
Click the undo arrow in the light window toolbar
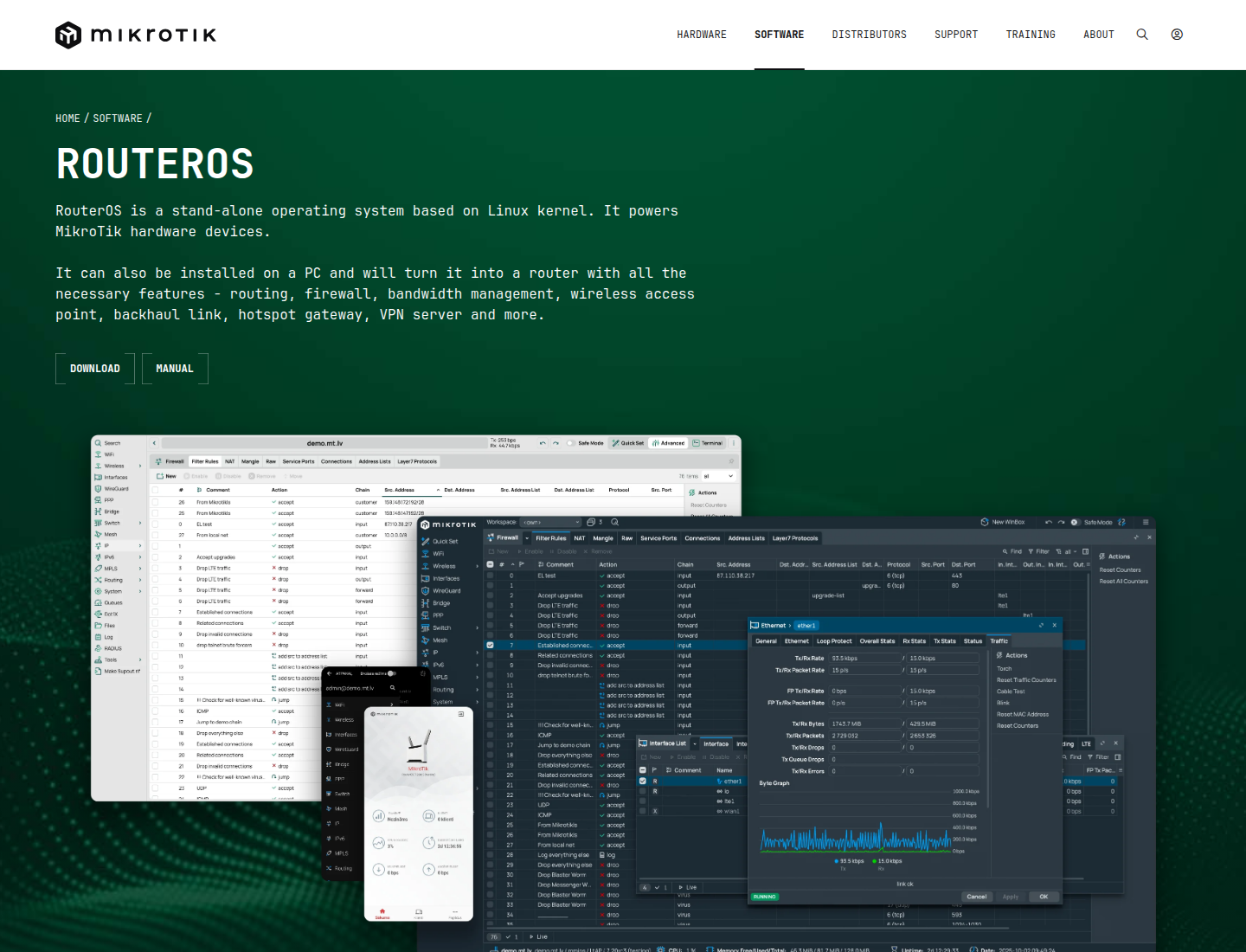tap(543, 443)
